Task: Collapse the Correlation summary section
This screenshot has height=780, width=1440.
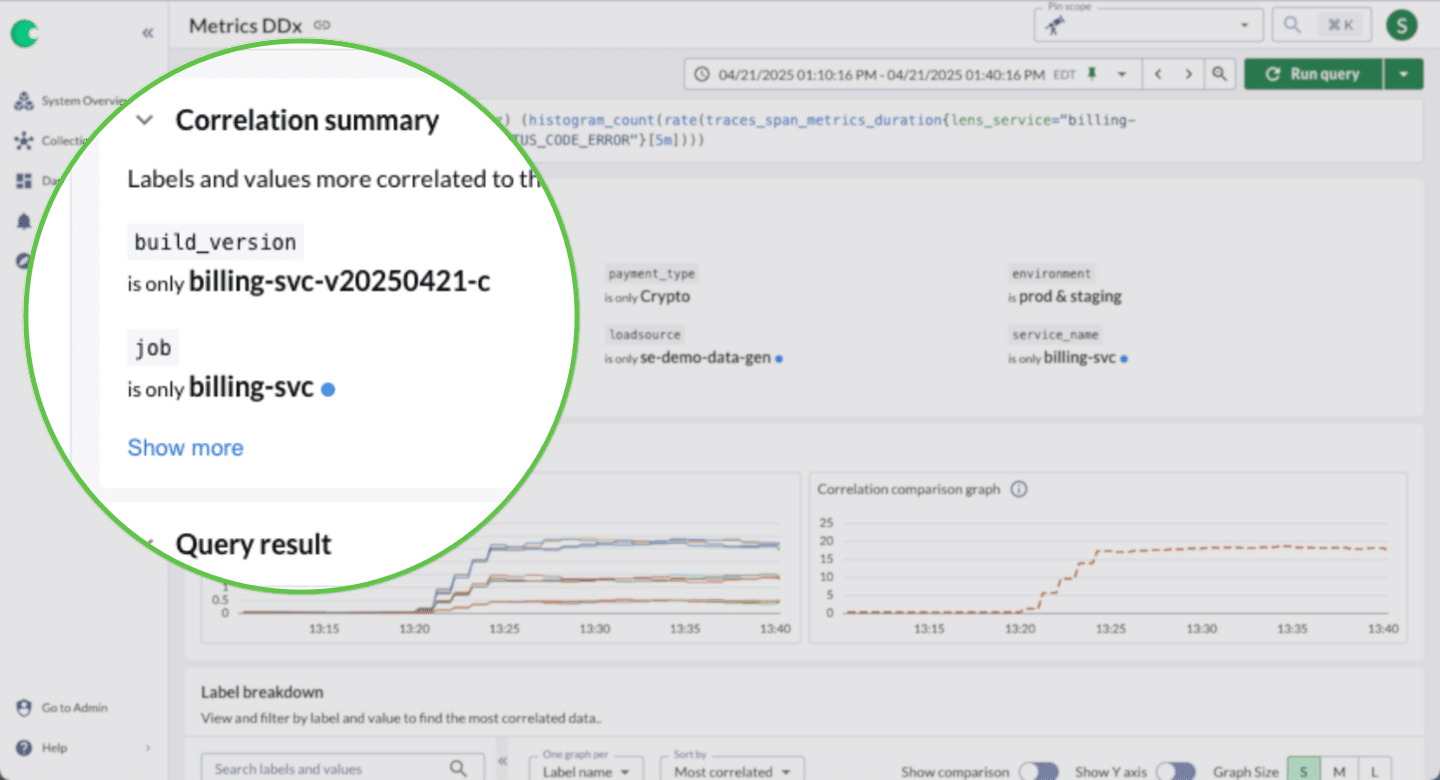Action: 145,120
